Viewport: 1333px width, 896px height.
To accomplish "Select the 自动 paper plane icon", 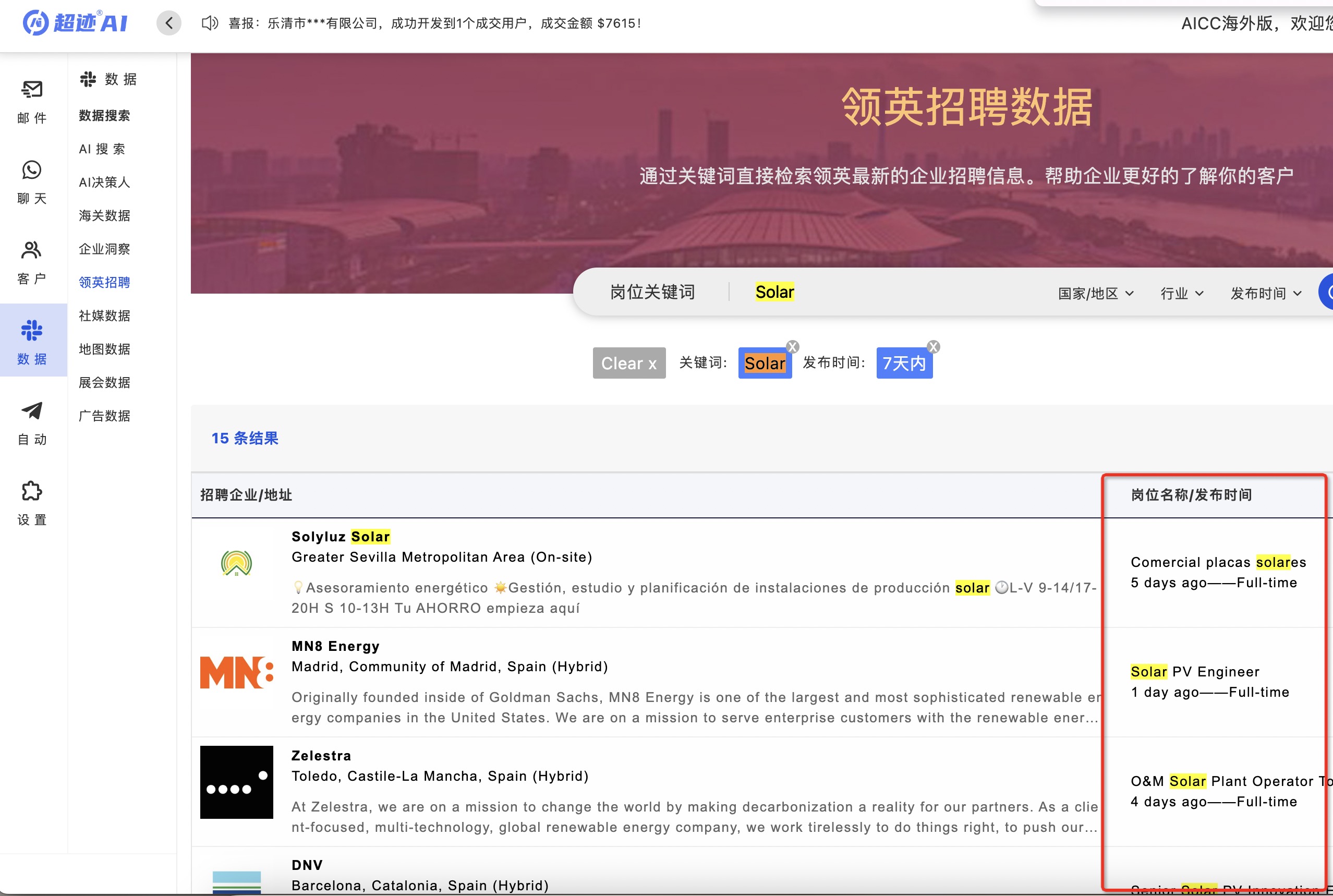I will point(32,411).
